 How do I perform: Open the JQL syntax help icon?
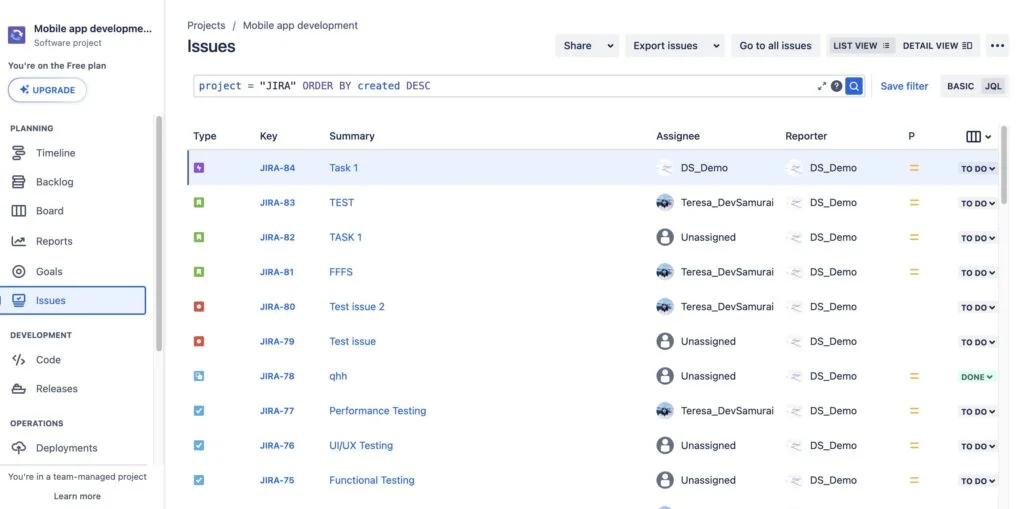pyautogui.click(x=837, y=86)
